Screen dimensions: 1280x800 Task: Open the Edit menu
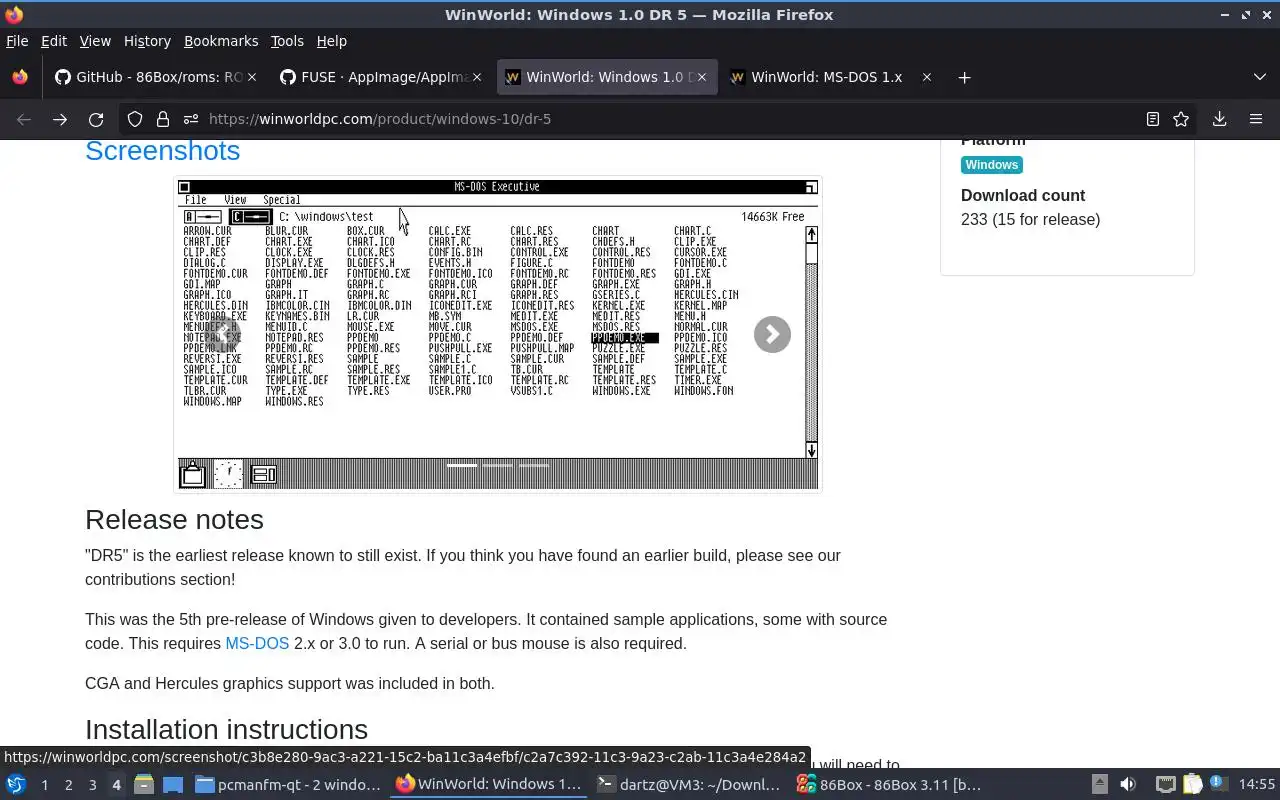point(54,41)
